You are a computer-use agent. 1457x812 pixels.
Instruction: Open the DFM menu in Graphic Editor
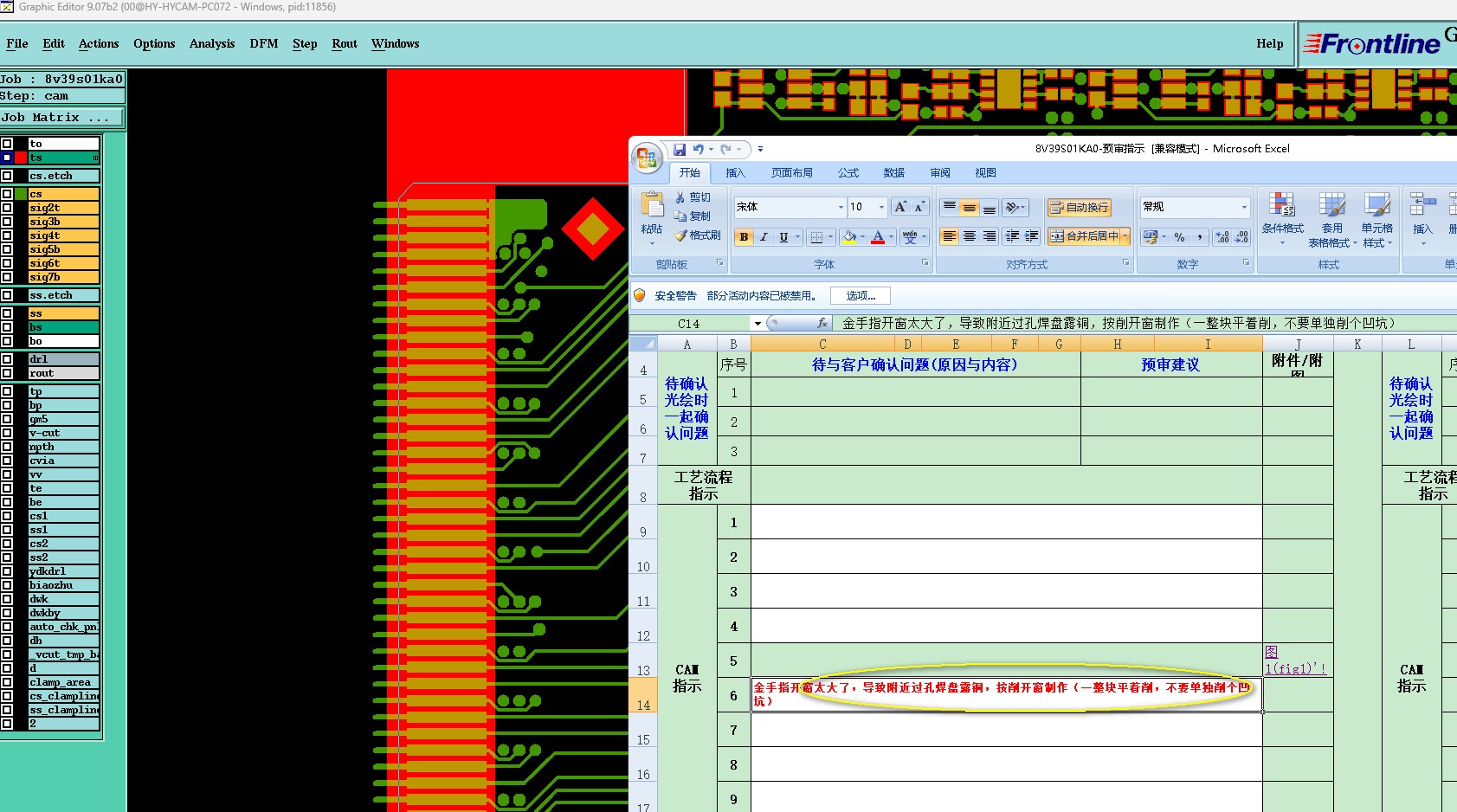tap(264, 43)
